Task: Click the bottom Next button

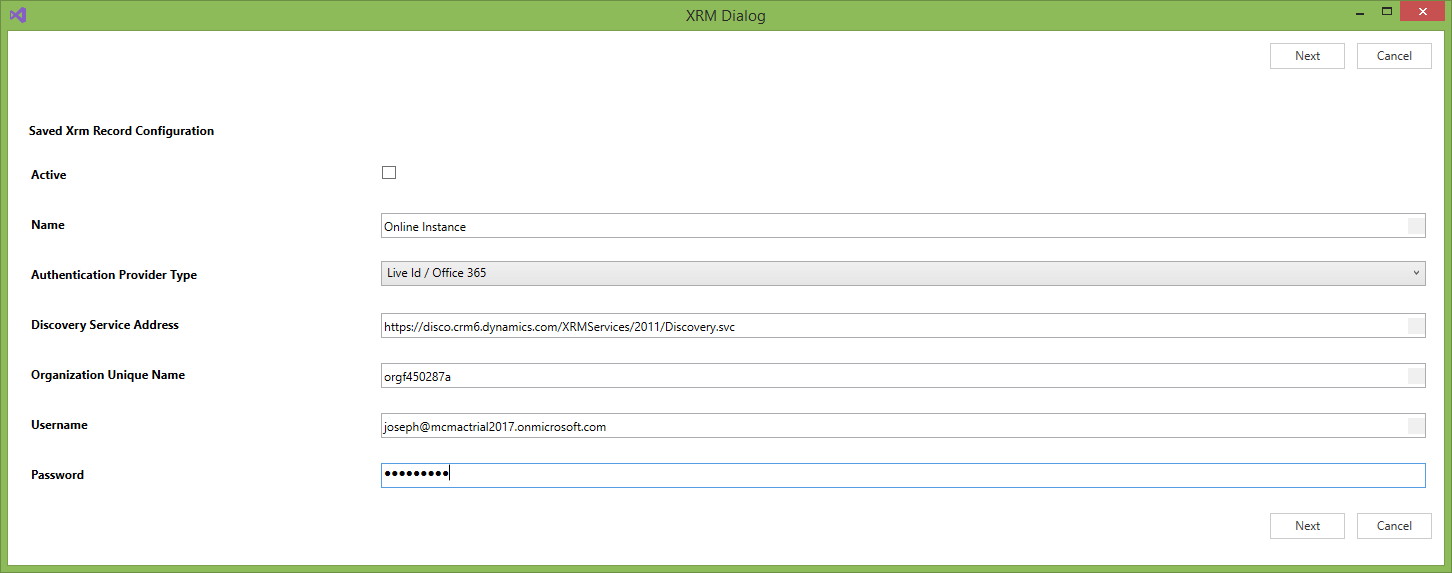Action: [x=1307, y=526]
